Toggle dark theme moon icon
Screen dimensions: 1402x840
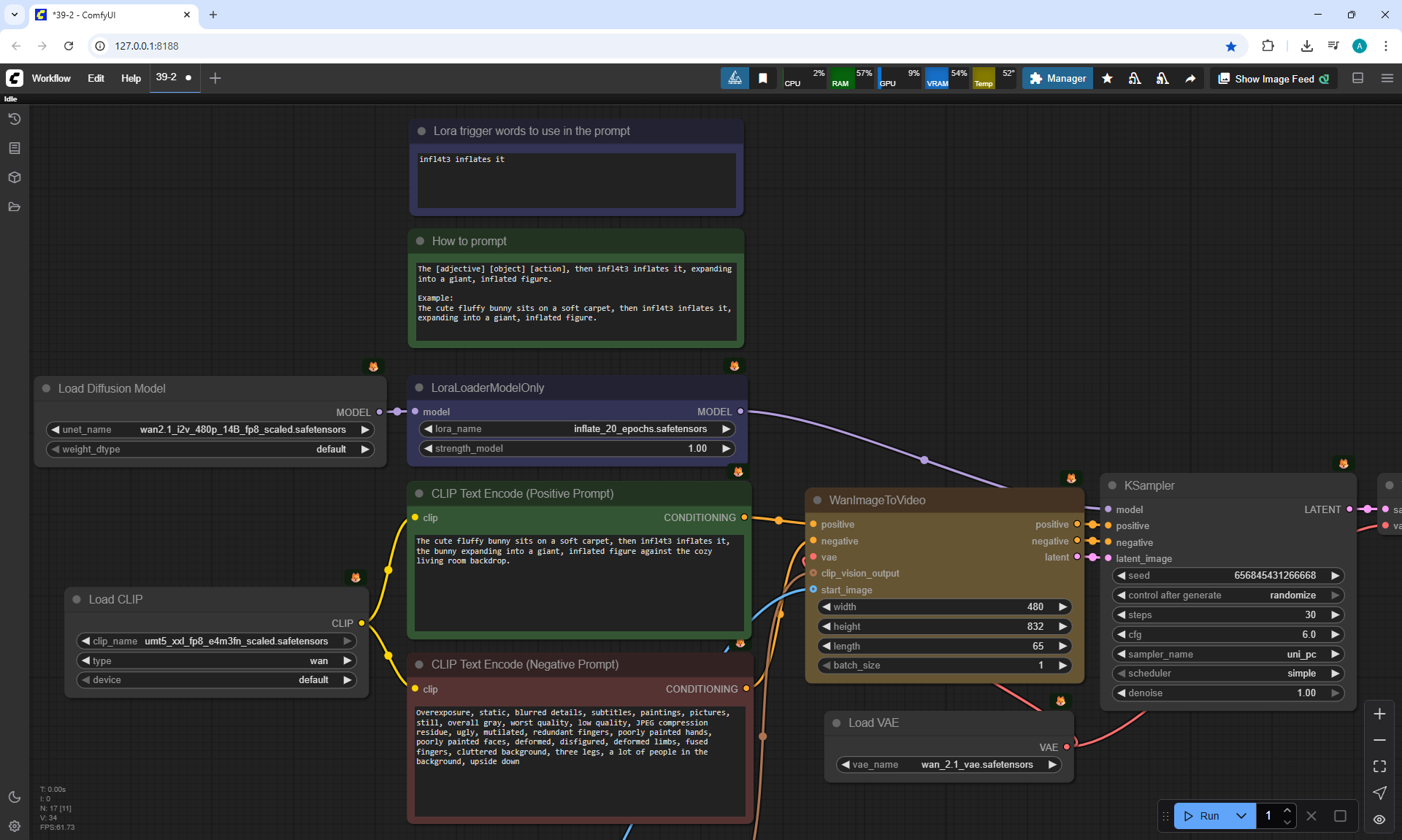click(x=14, y=797)
